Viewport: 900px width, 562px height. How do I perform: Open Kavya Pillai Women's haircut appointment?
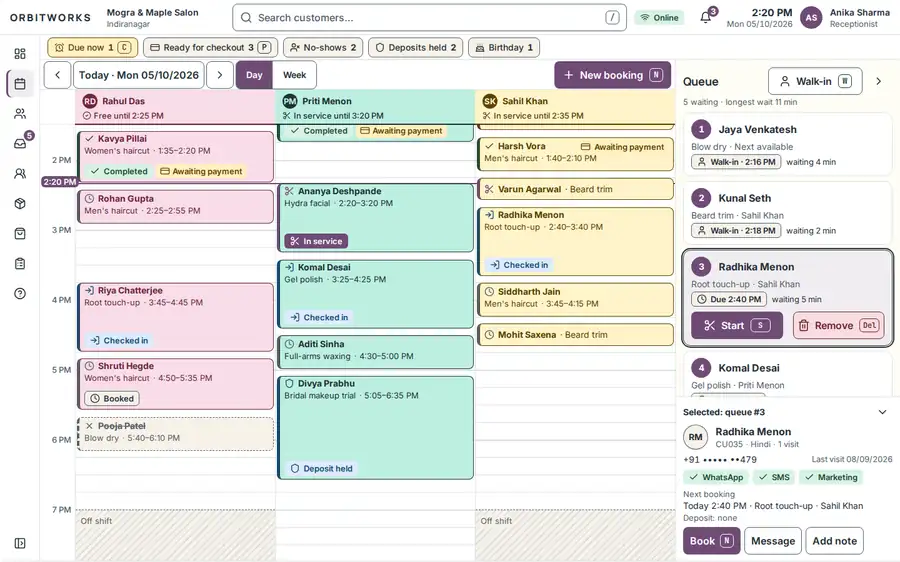(x=175, y=156)
